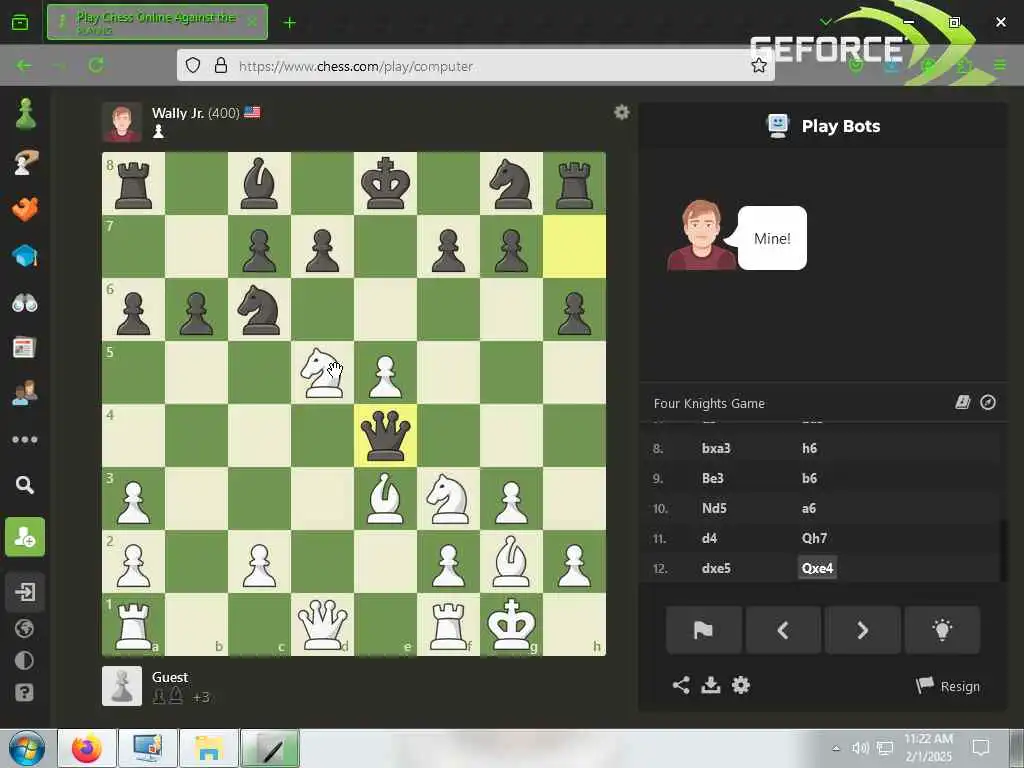Open the language globe icon
This screenshot has width=1024, height=768.
(x=24, y=629)
